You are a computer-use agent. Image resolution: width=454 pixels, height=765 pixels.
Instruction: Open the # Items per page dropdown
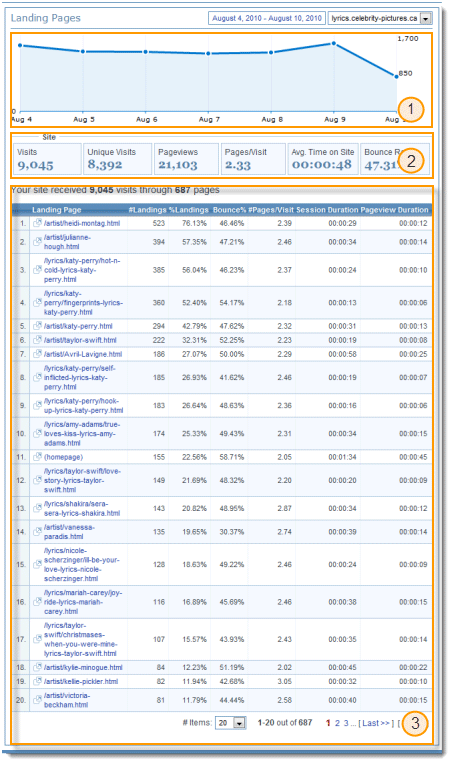[231, 723]
